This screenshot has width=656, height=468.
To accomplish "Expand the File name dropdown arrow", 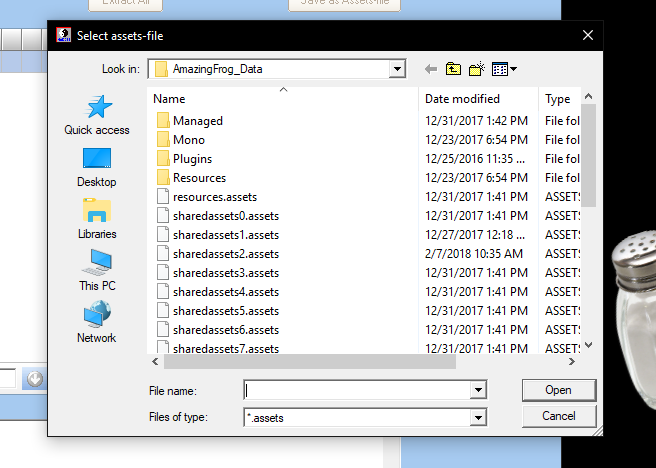I will coord(478,391).
